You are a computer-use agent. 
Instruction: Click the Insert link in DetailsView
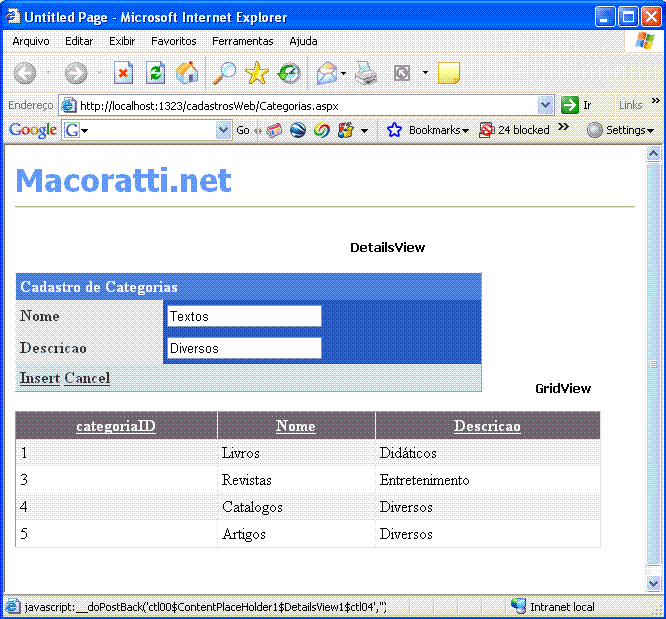(40, 378)
